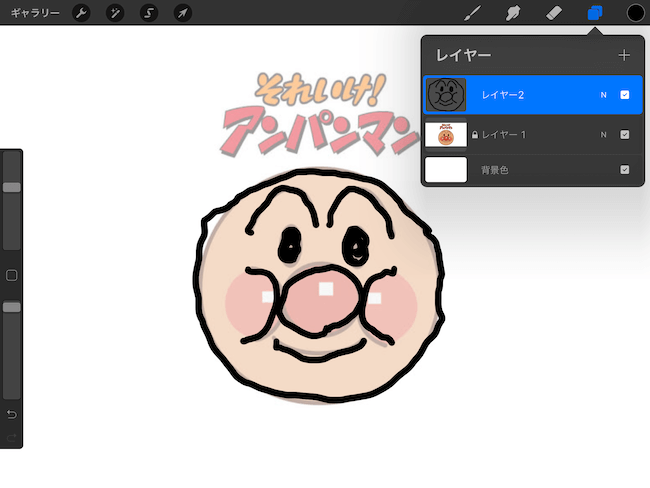650x488 pixels.
Task: Click the brush size slider handle
Action: [x=12, y=187]
